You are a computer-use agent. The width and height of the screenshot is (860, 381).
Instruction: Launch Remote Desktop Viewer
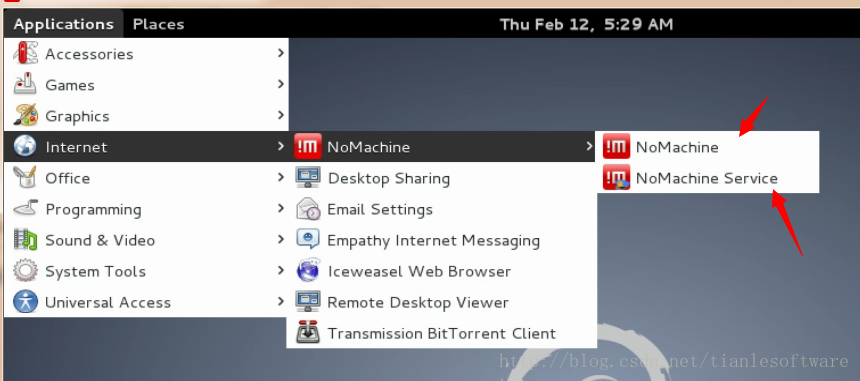442,302
